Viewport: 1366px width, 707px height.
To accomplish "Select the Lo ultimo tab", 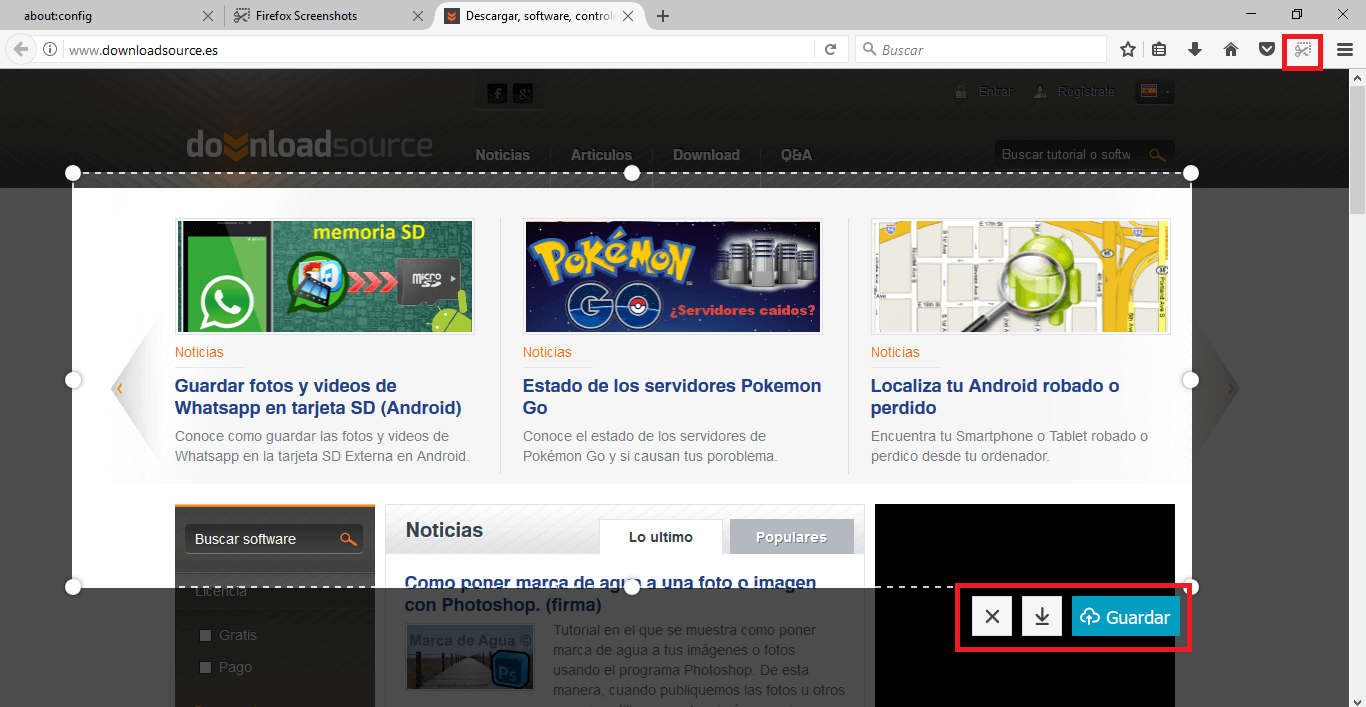I will point(660,537).
